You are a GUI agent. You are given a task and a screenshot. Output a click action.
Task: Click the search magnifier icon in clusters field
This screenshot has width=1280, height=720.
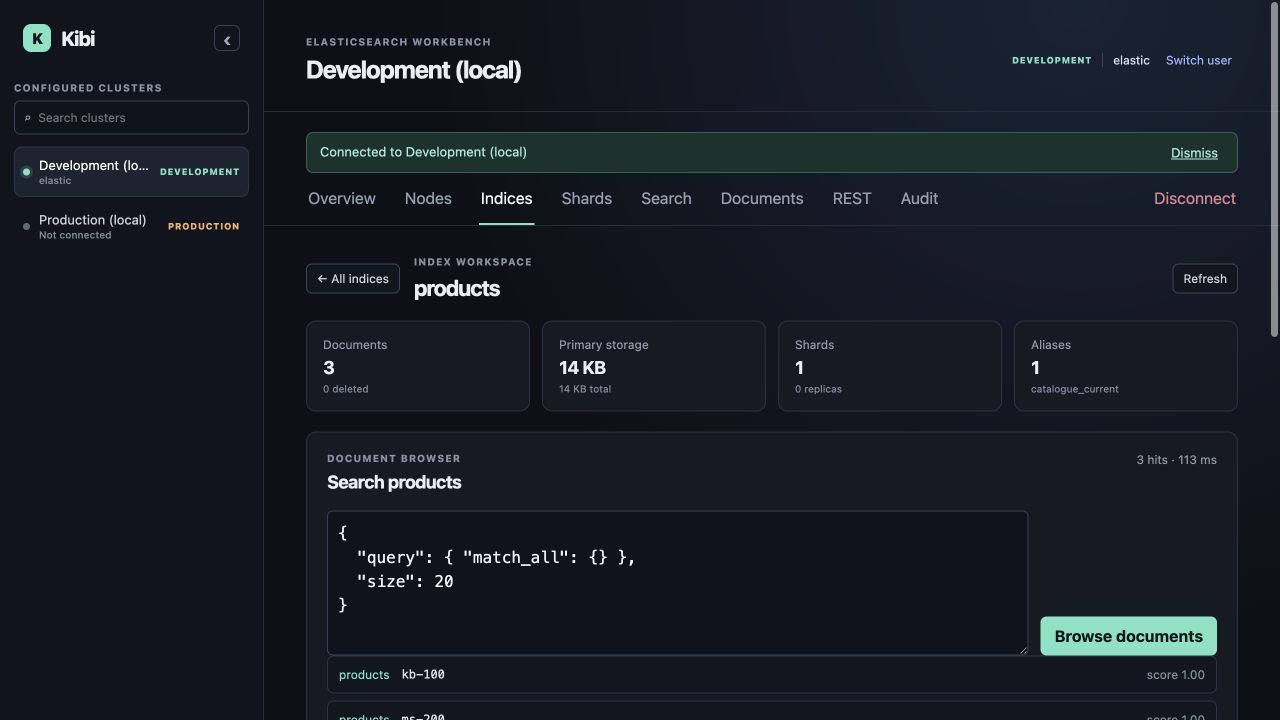tap(27, 118)
